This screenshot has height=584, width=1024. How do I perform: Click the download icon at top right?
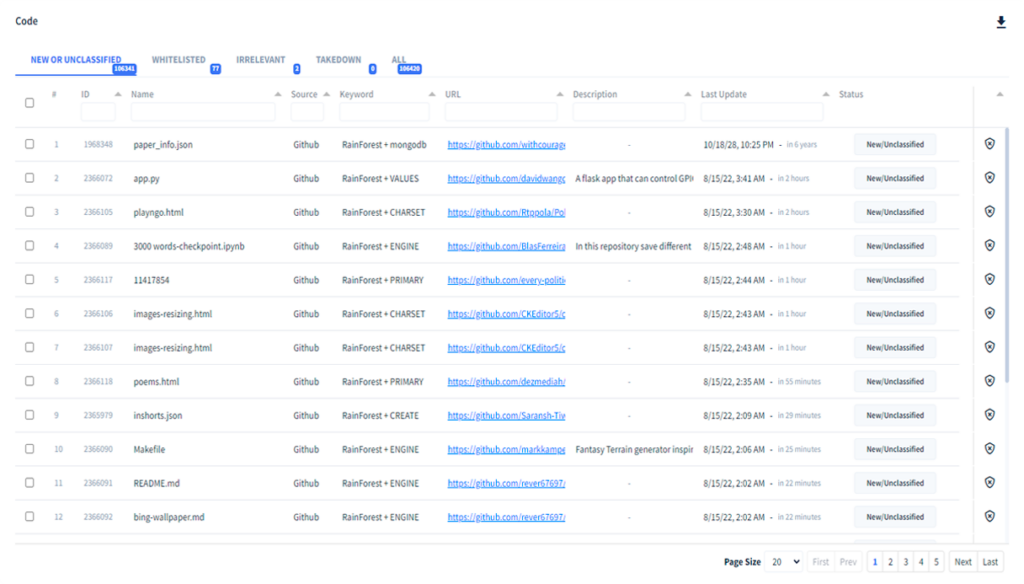click(x=1001, y=22)
